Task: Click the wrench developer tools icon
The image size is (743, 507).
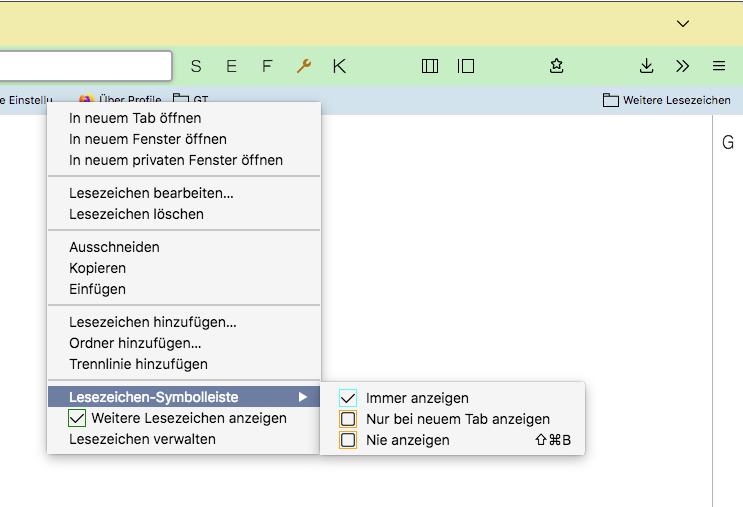Action: 304,66
